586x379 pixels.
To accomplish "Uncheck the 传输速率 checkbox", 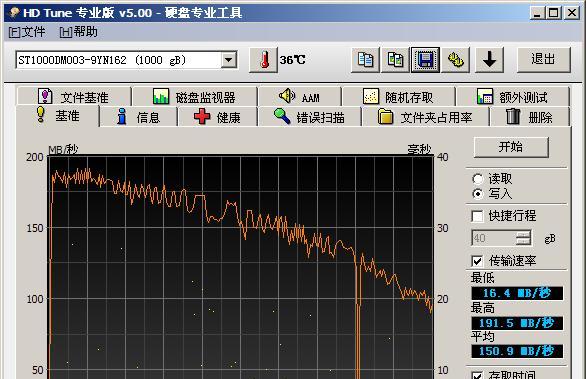I will coord(477,261).
